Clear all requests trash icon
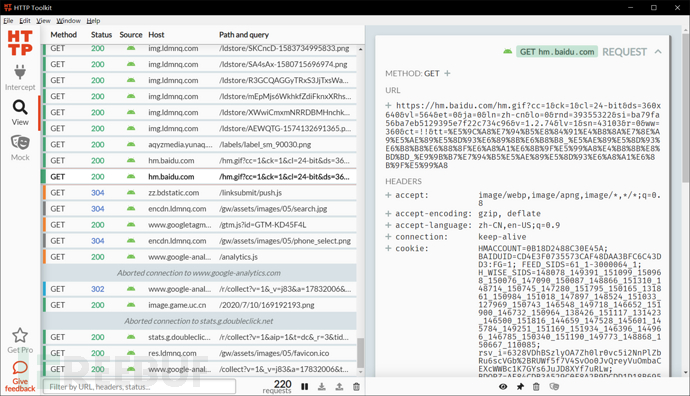690x396 pixels. click(356, 387)
